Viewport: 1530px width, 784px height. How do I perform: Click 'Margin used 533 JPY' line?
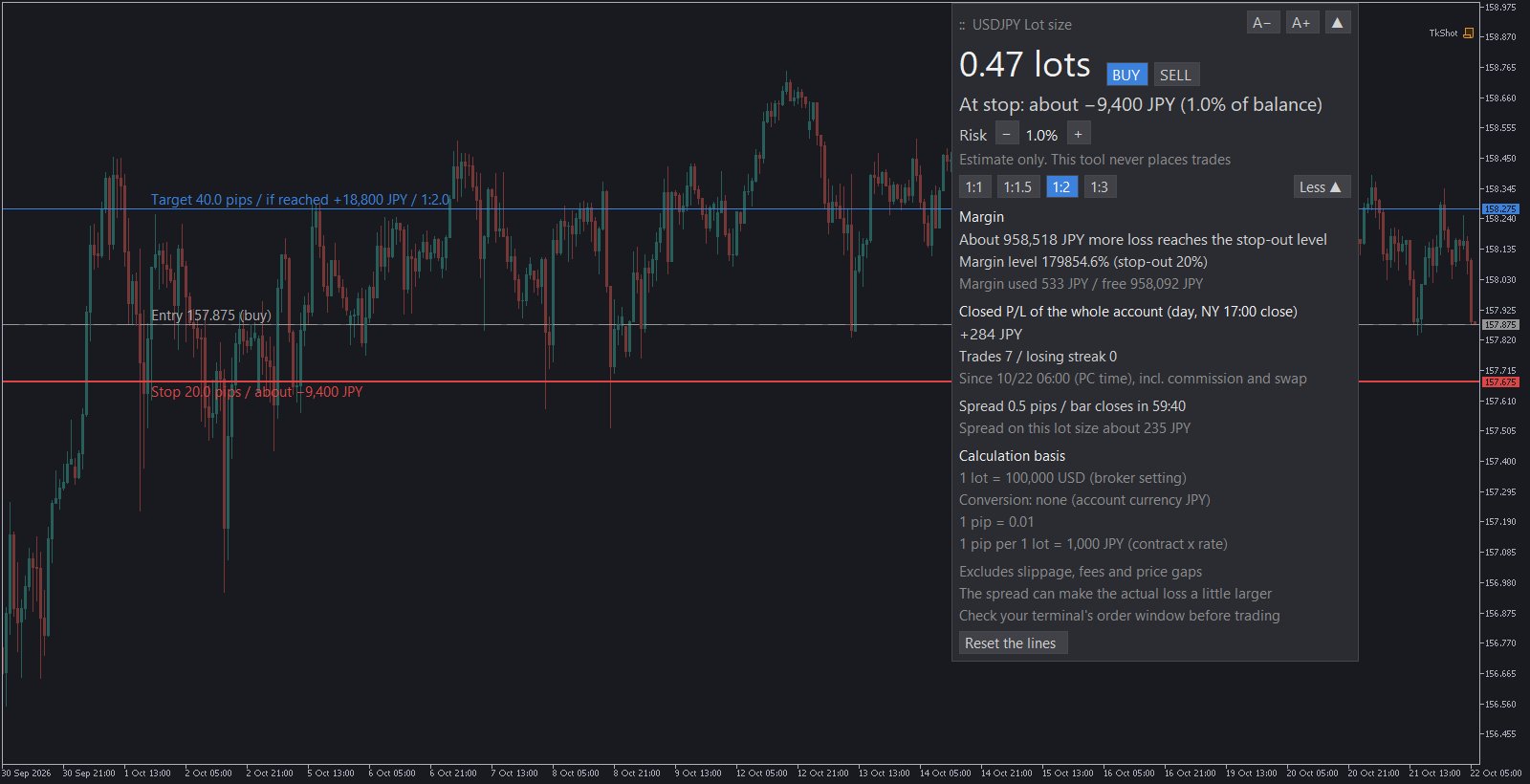(x=1082, y=284)
